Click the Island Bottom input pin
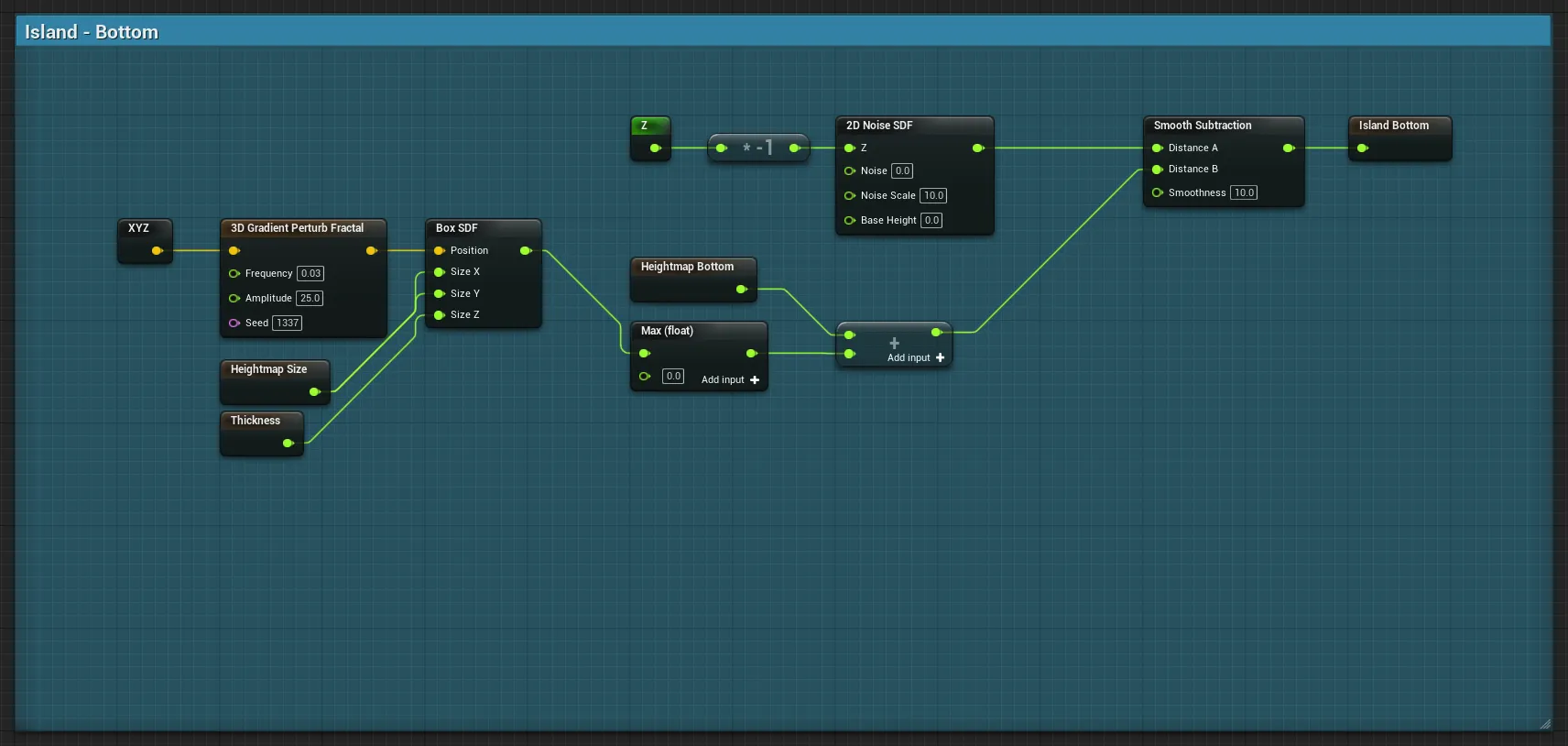The height and width of the screenshot is (746, 1568). (1363, 148)
